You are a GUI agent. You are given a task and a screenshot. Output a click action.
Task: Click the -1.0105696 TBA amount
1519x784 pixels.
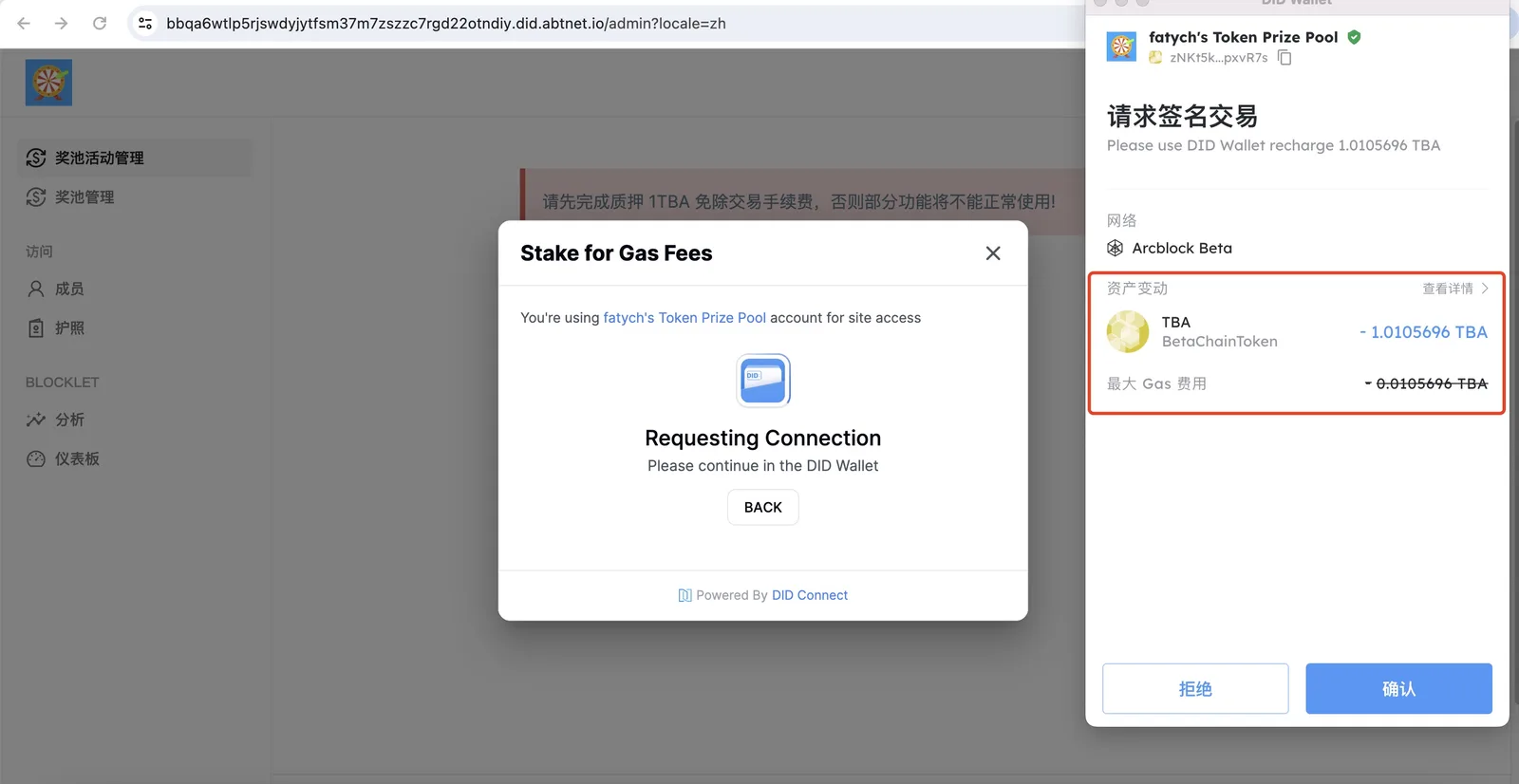pyautogui.click(x=1423, y=332)
